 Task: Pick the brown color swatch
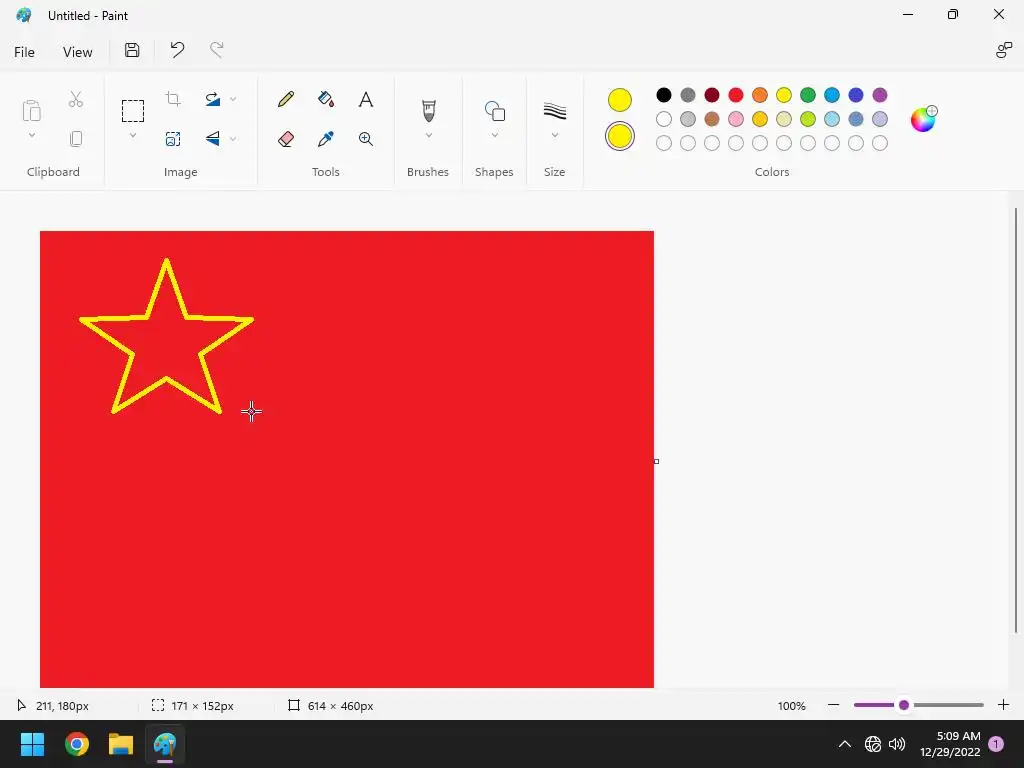712,119
